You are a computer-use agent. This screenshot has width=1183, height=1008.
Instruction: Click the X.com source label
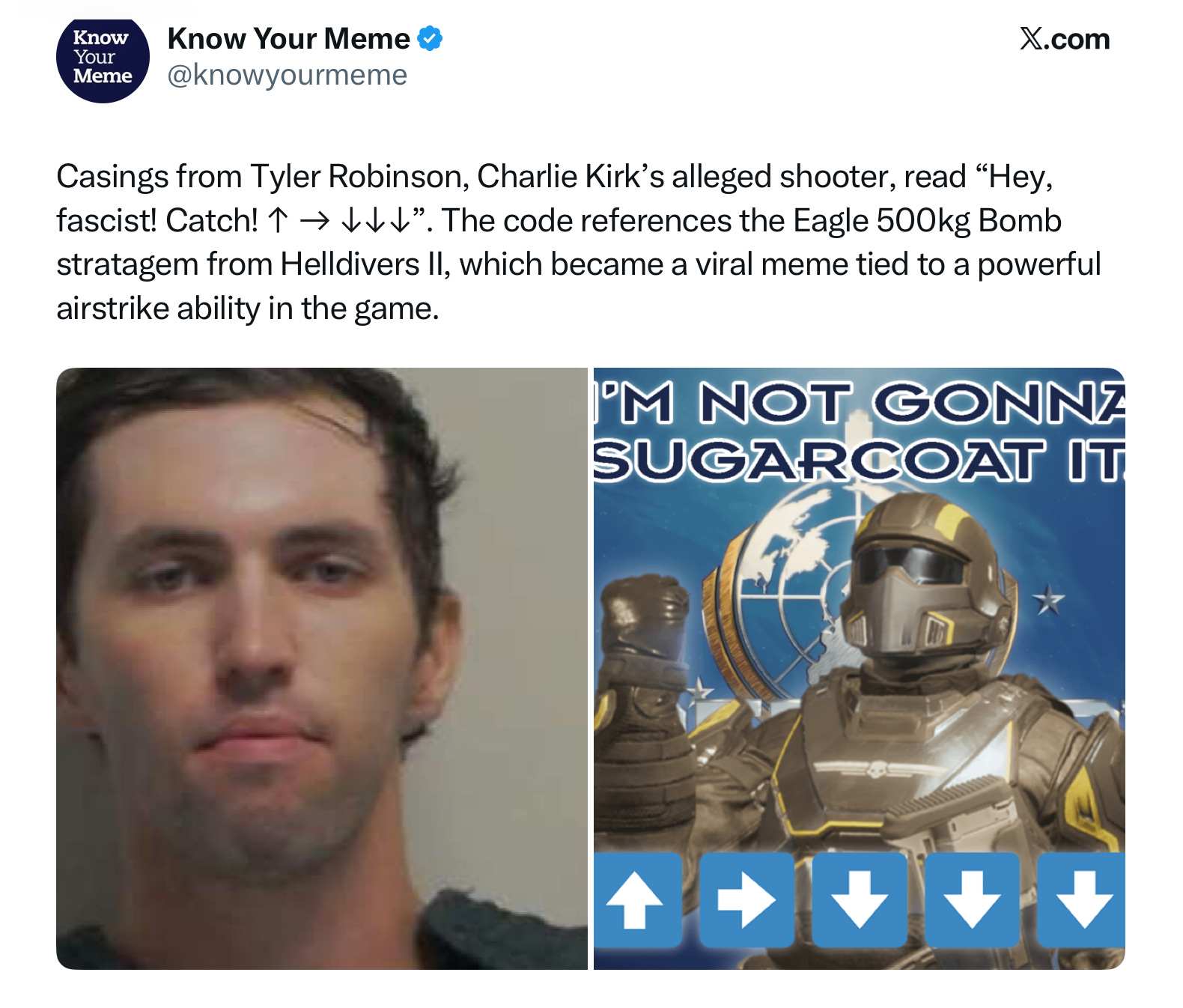(x=1065, y=39)
